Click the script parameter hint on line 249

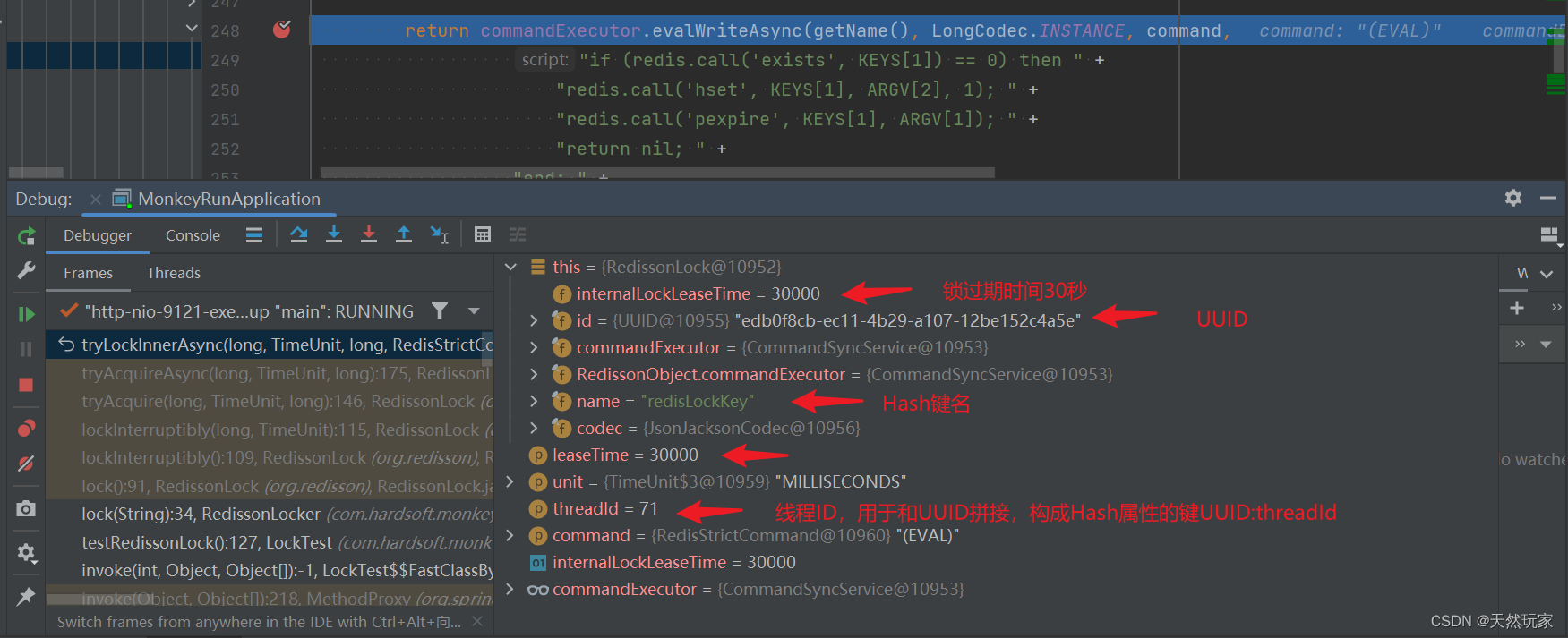coord(544,60)
